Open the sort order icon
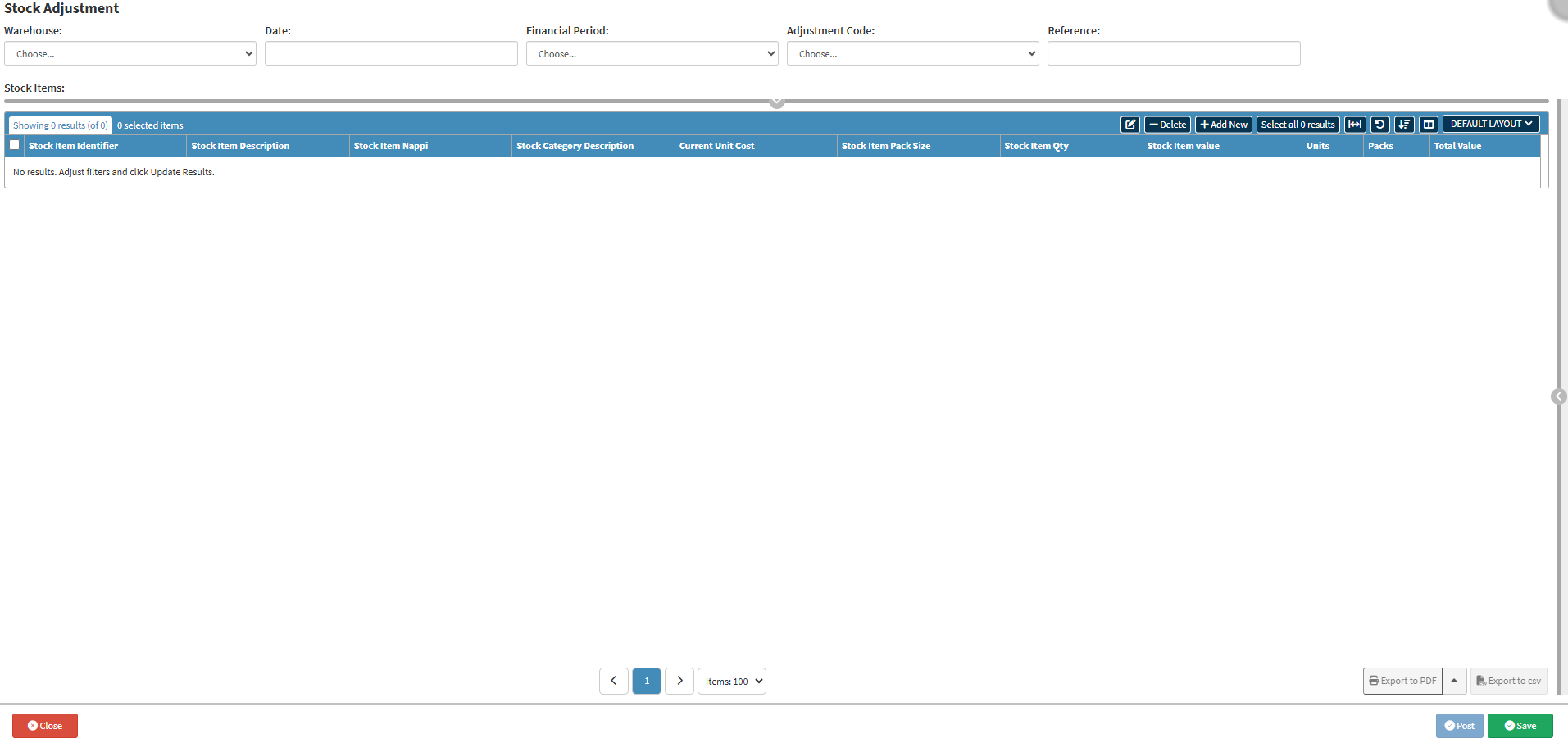This screenshot has width=1568, height=743. click(x=1404, y=125)
